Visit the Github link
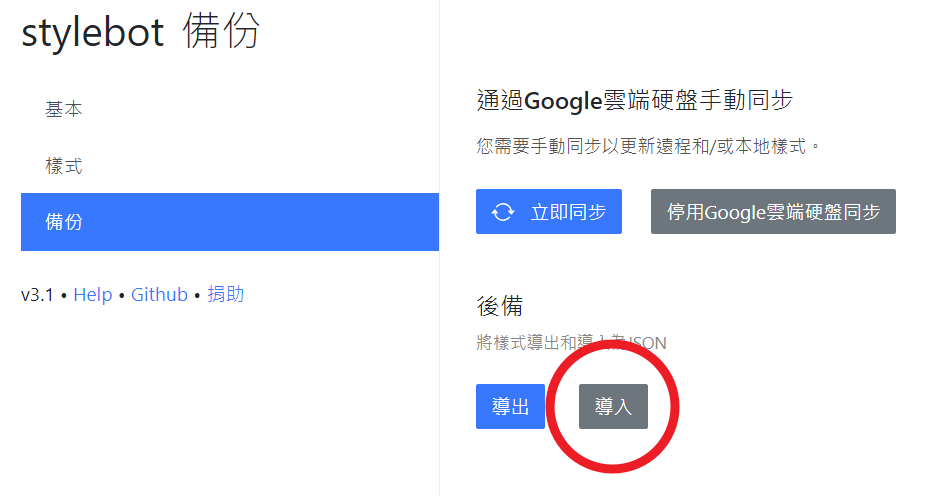Viewport: 941px width, 496px height. [x=159, y=294]
